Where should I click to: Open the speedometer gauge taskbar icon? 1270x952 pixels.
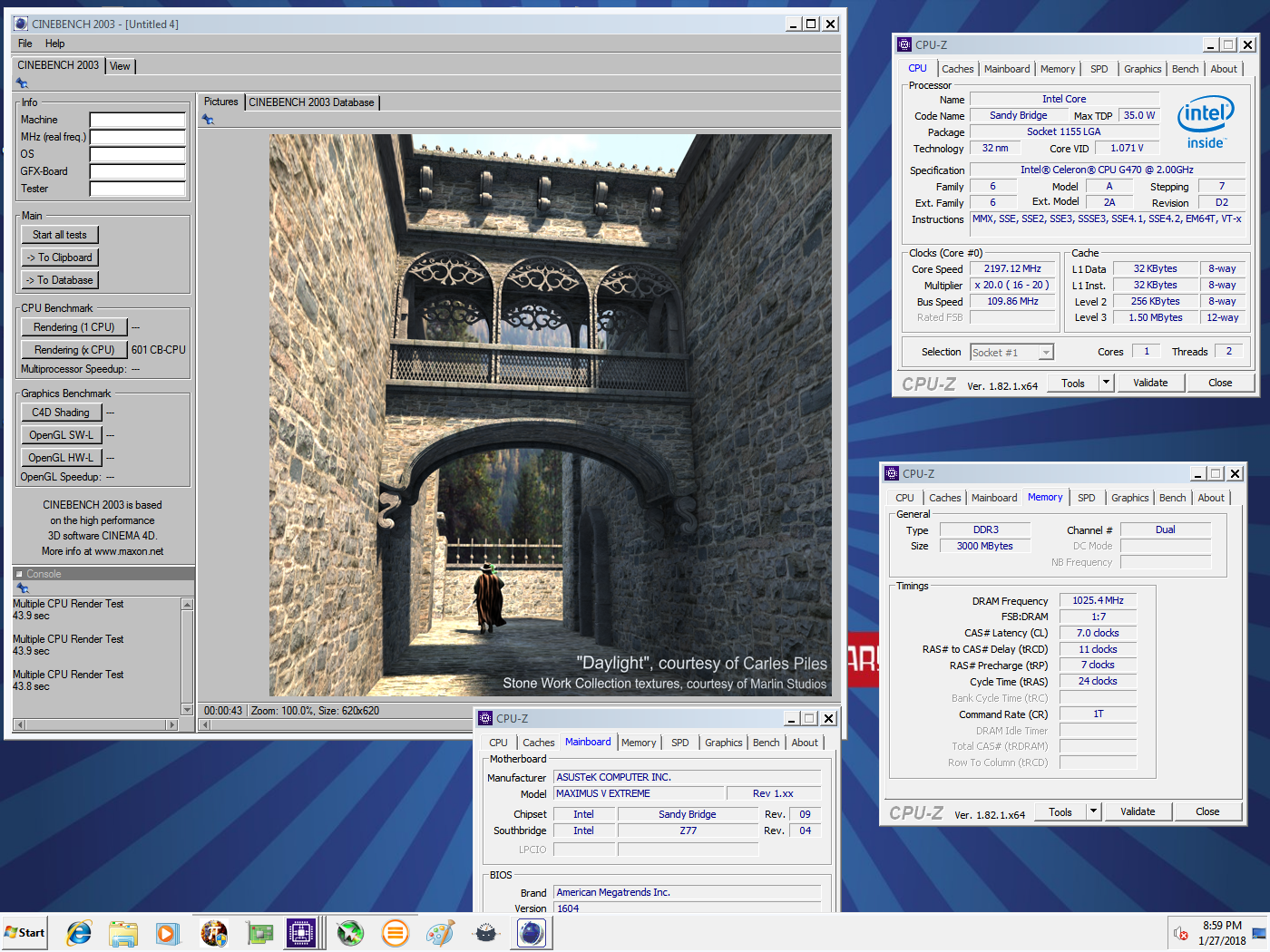click(x=486, y=932)
